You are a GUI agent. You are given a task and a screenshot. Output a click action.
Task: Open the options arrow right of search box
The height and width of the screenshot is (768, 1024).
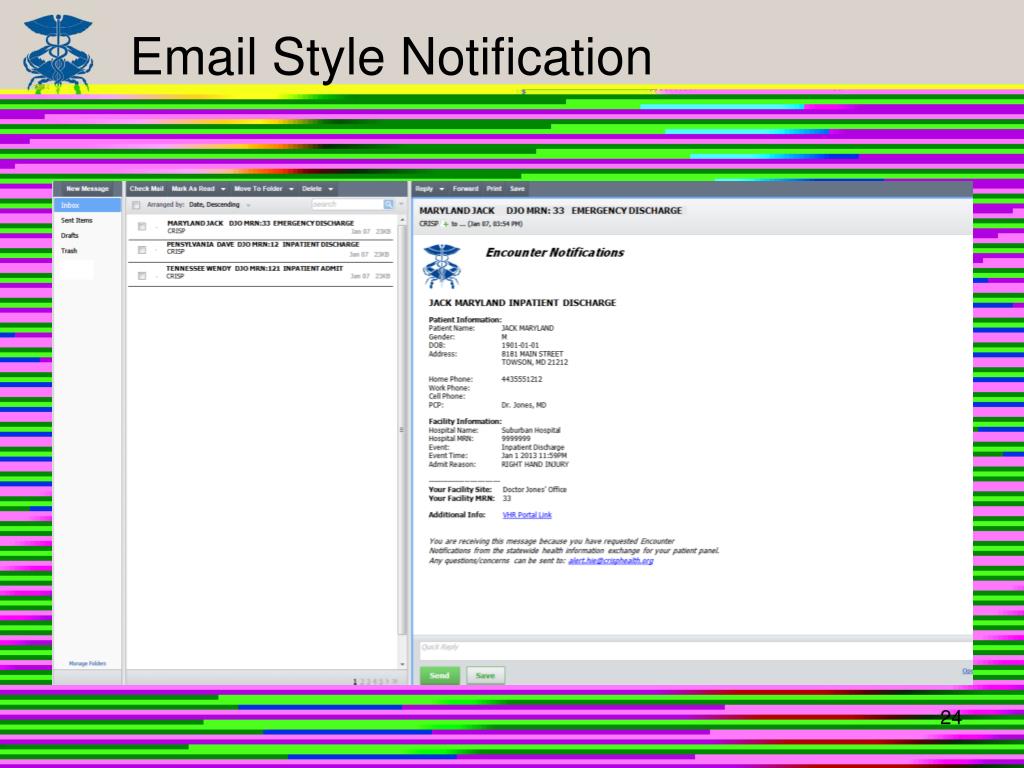coord(401,204)
